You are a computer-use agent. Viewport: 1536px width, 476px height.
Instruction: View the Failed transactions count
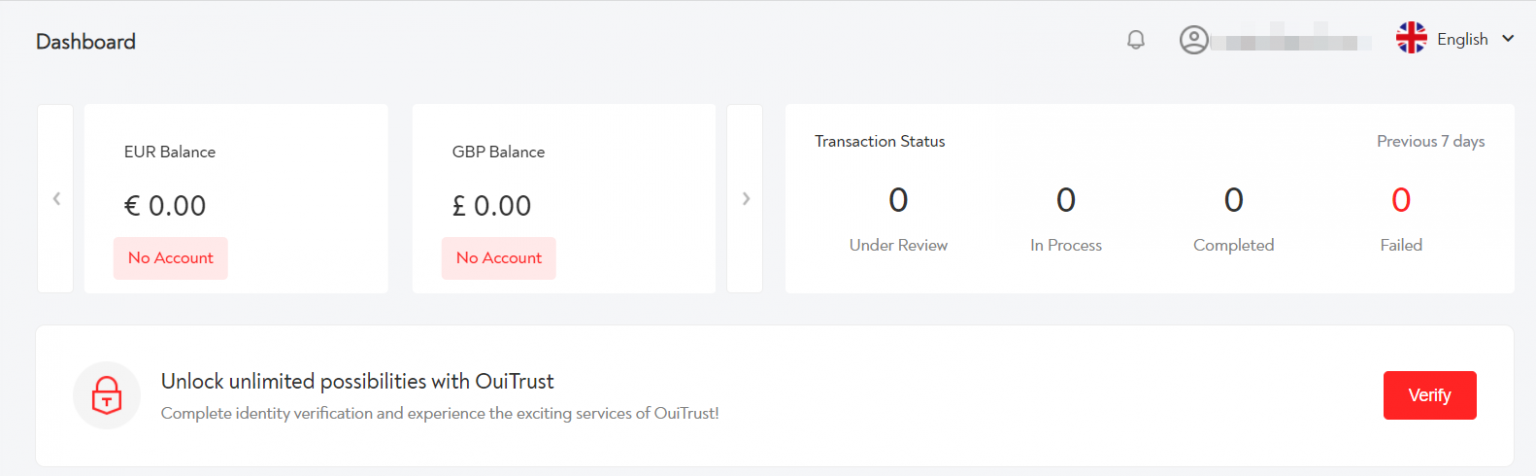tap(1401, 201)
